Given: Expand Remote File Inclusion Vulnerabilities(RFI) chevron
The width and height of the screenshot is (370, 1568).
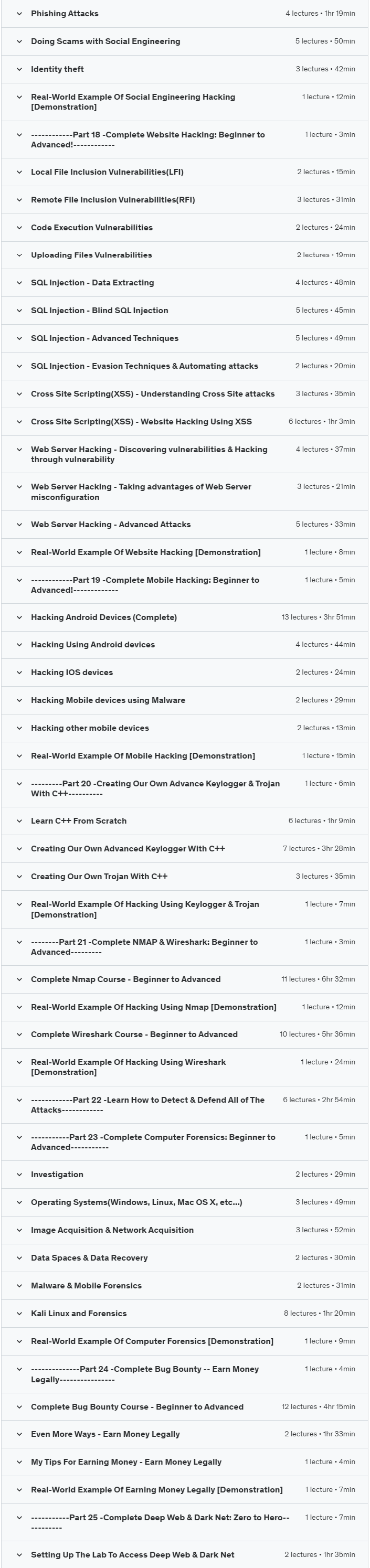Looking at the screenshot, I should pyautogui.click(x=19, y=200).
